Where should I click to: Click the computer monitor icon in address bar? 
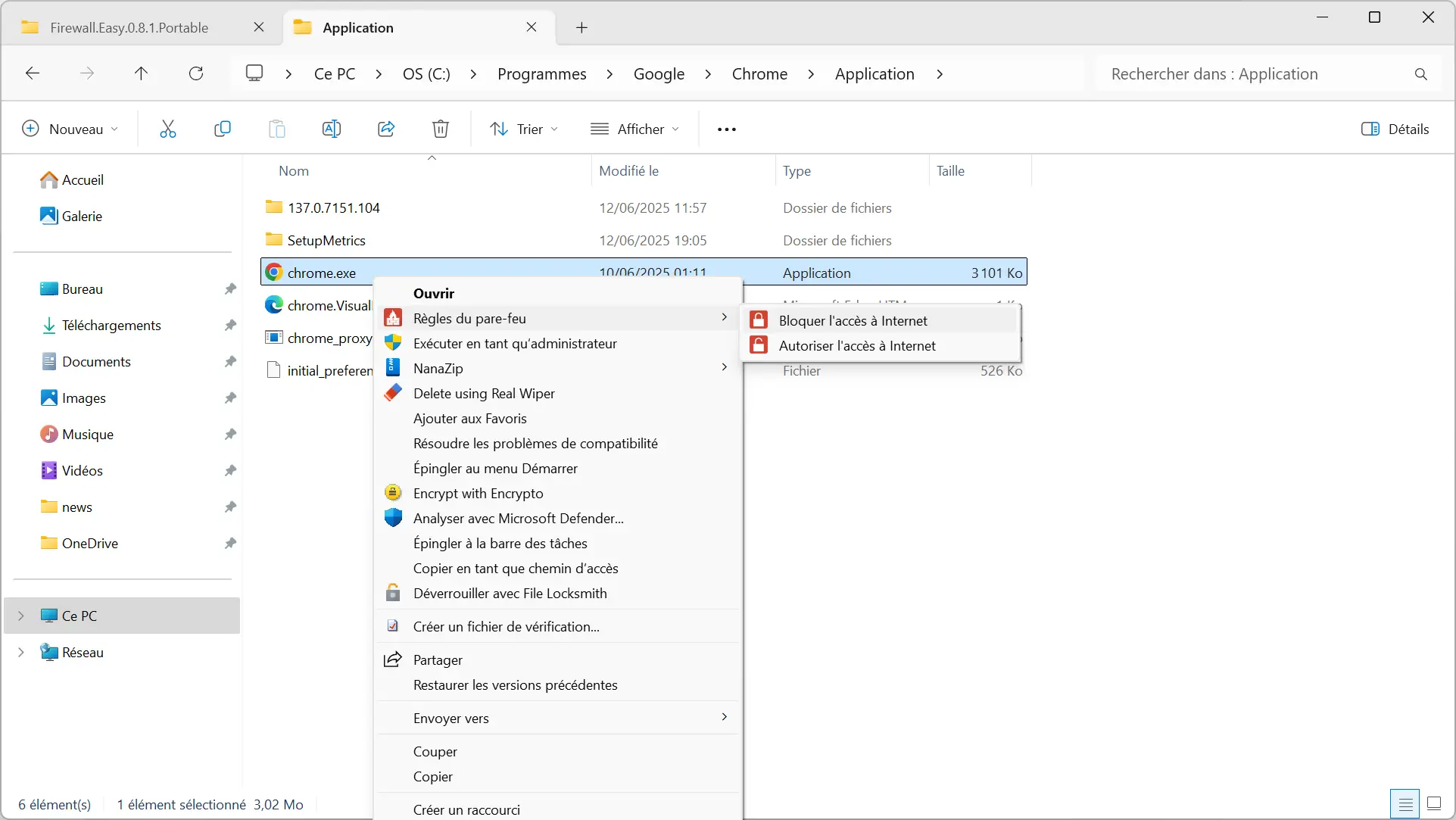click(254, 73)
